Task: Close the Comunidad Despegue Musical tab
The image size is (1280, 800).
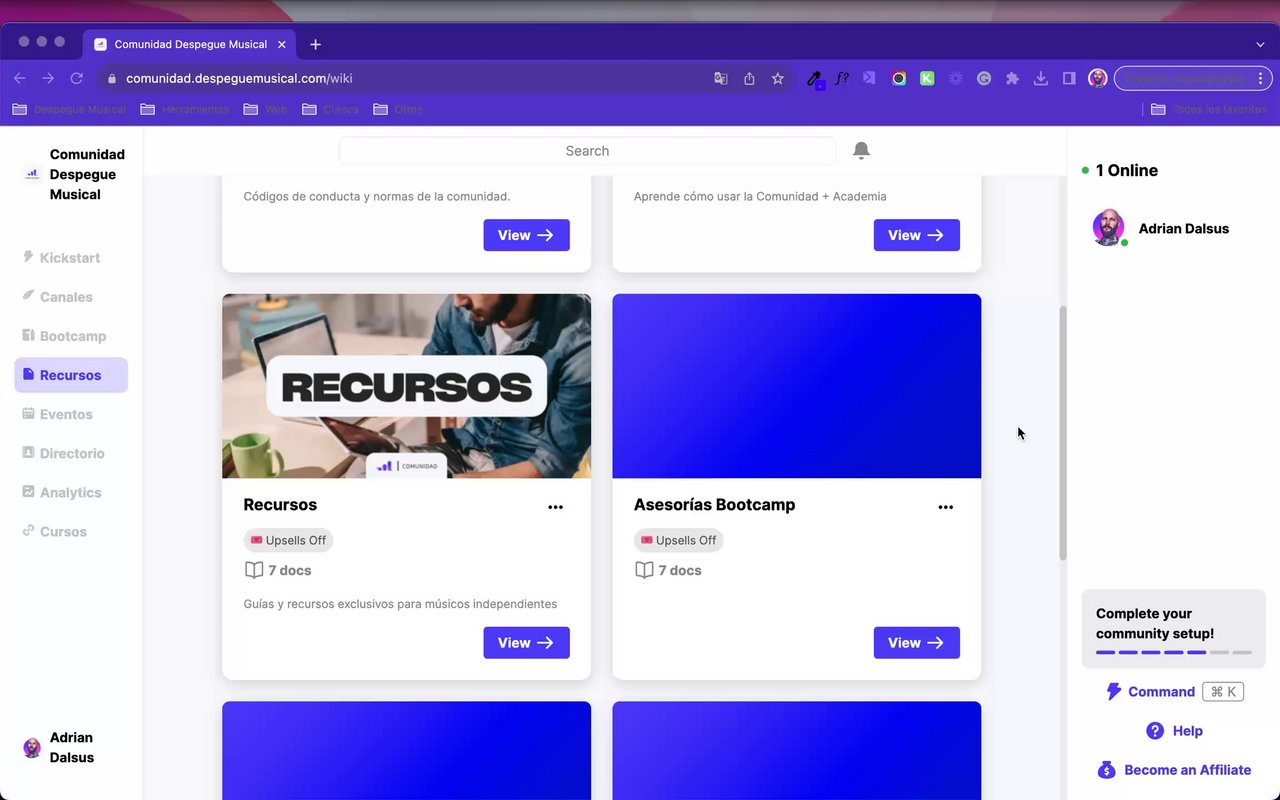Action: [x=282, y=44]
